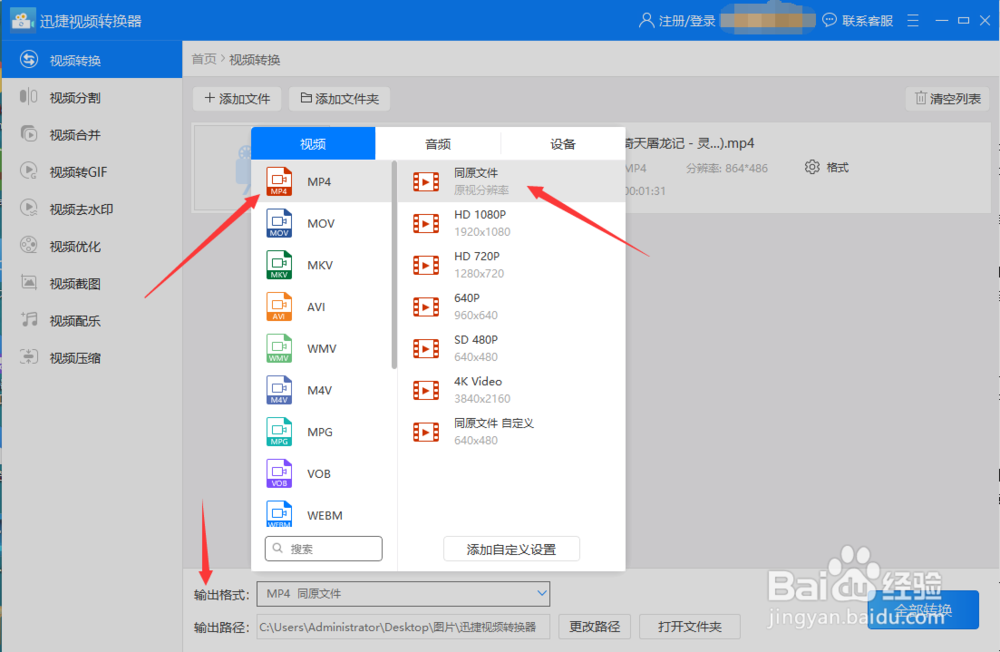Open 视频分割 in the sidebar
The image size is (1000, 652).
(92, 97)
